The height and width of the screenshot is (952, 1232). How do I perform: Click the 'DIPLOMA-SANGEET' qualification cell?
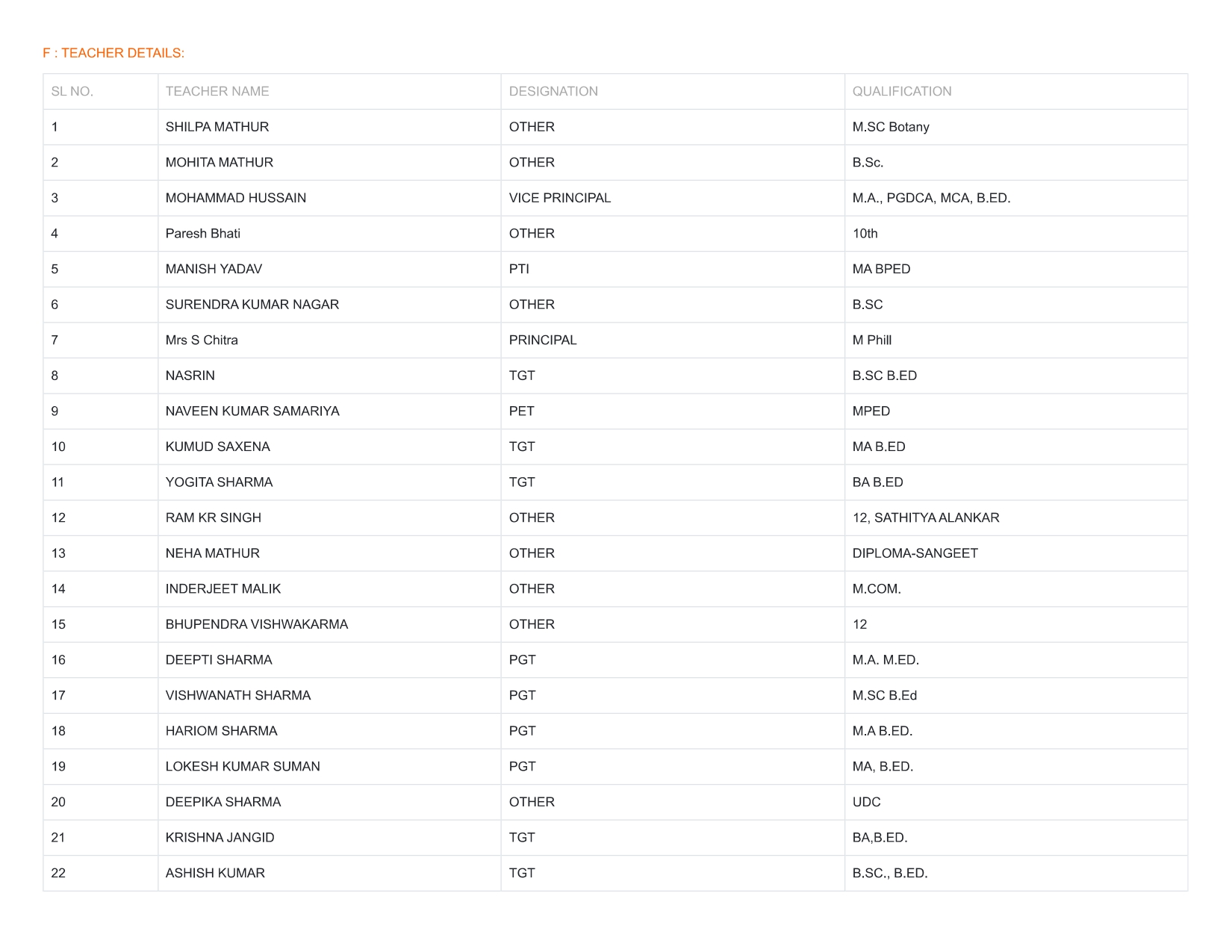point(915,553)
